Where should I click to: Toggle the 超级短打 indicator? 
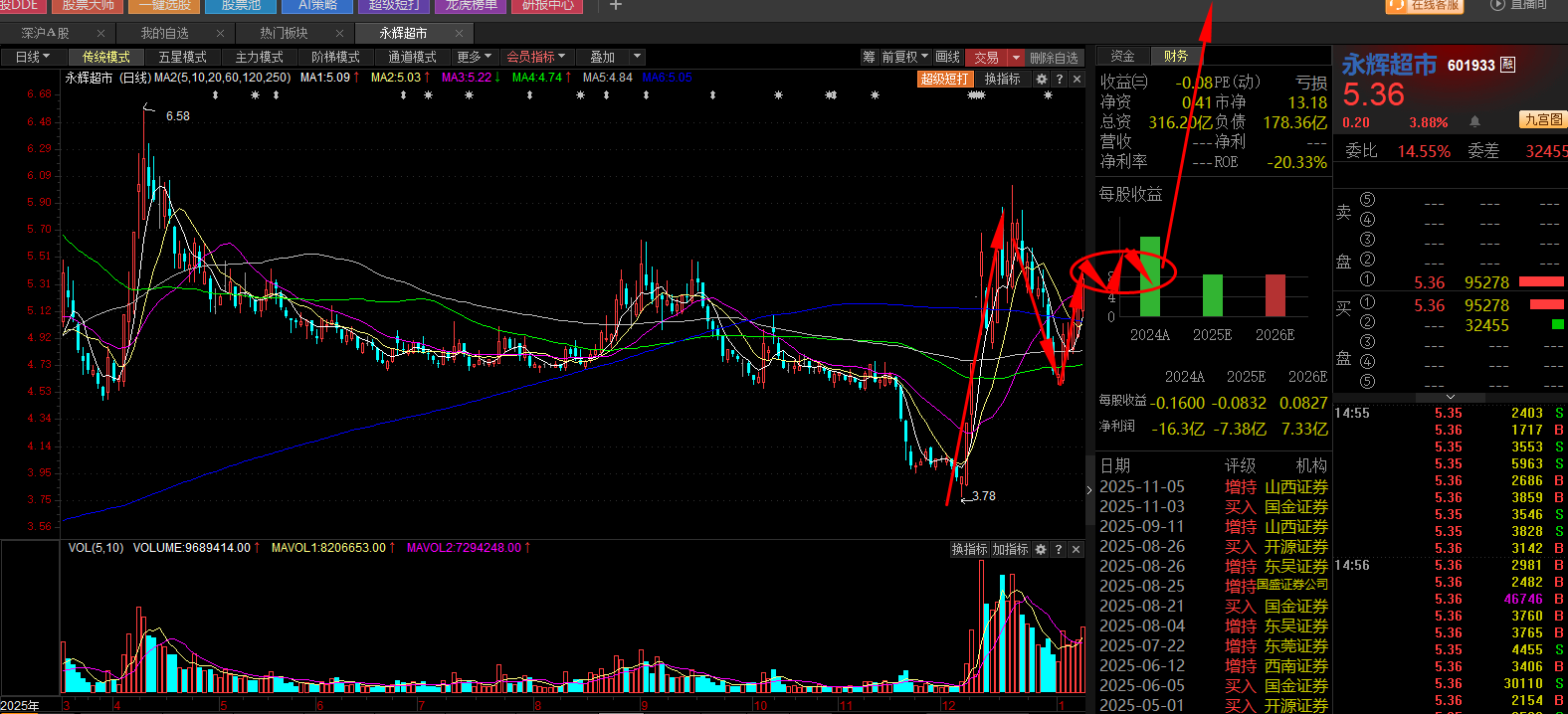944,79
